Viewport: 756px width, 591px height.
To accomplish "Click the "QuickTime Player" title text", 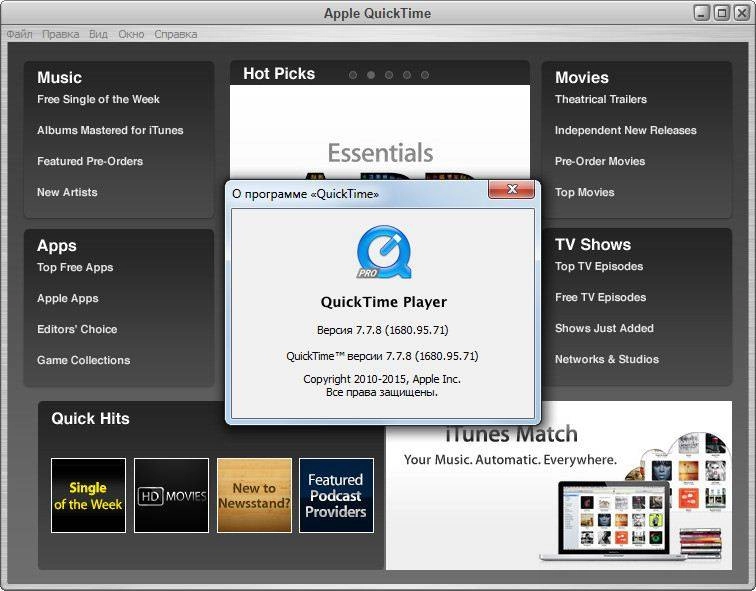I will 384,302.
